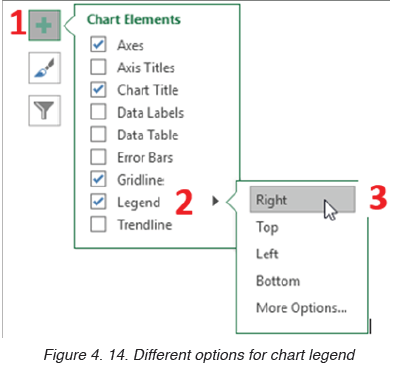Image resolution: width=395 pixels, height=368 pixels.
Task: Uncheck the Legend checkbox
Action: (98, 202)
